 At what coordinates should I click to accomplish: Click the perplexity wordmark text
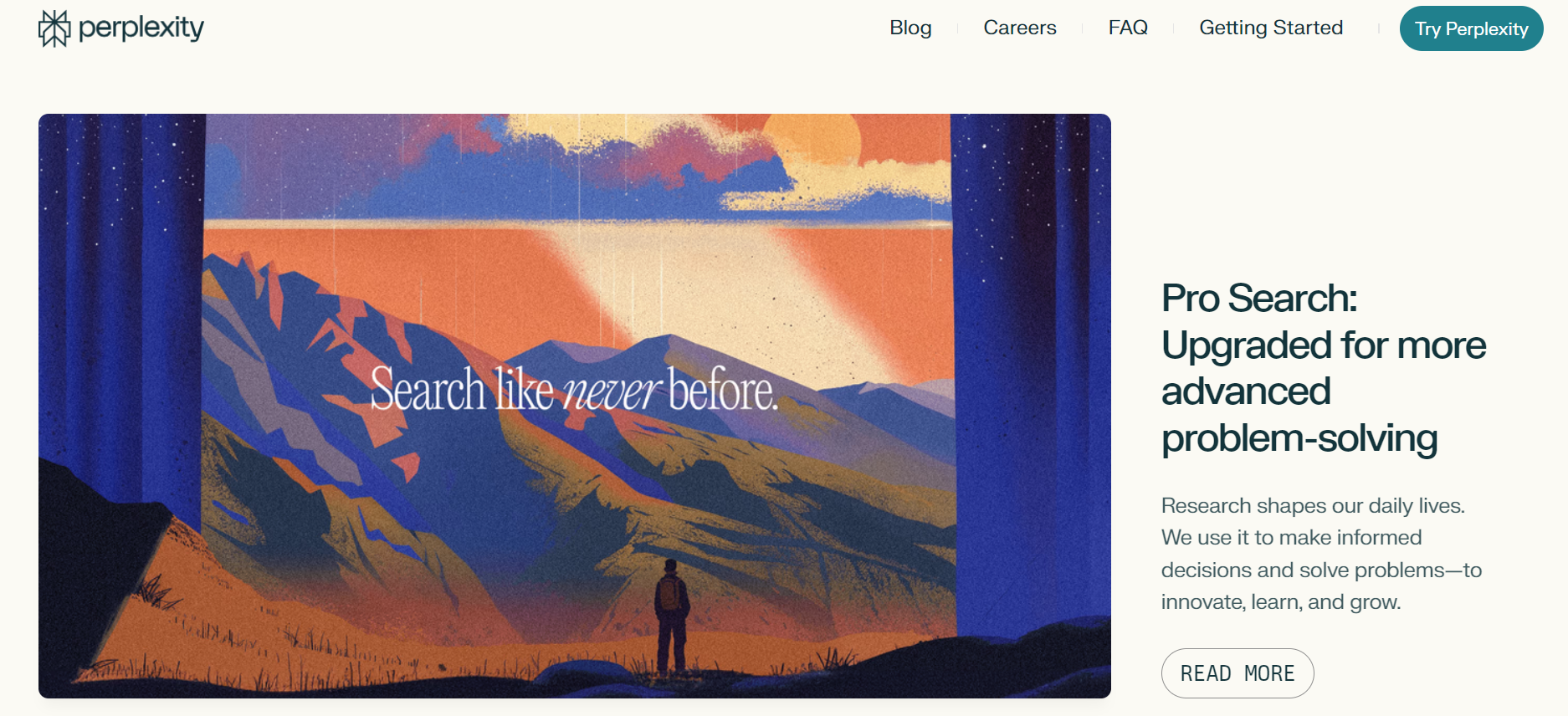coord(141,28)
